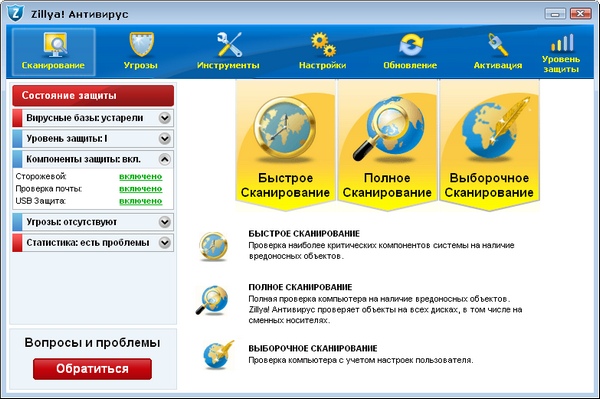Open the Обновление refresh arrows icon
600x399 pixels.
[411, 44]
